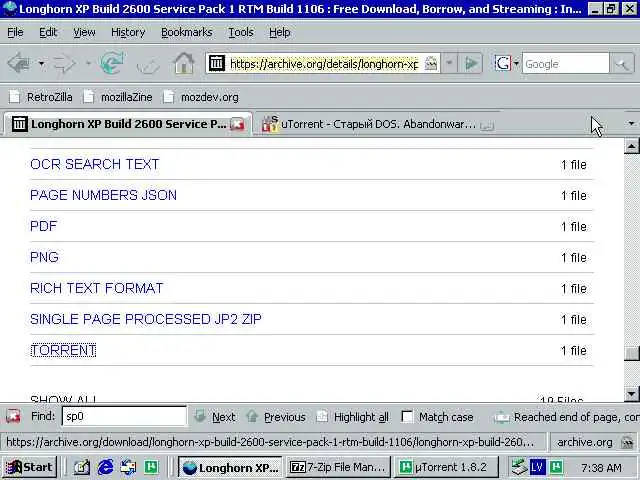Open the Google search engine selector
Viewport: 640px width, 480px height.
[x=507, y=63]
